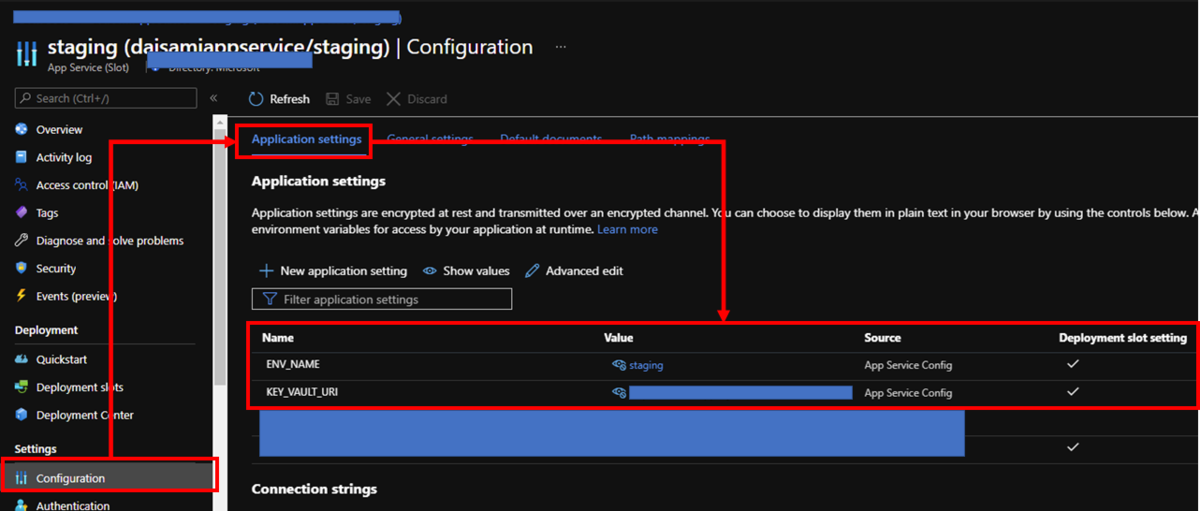This screenshot has height=511, width=1200.
Task: Collapse the sidebar with double chevron
Action: 213,98
